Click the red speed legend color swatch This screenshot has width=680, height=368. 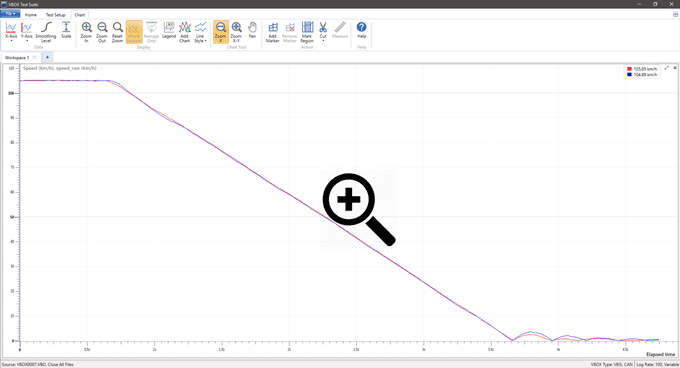tap(629, 69)
